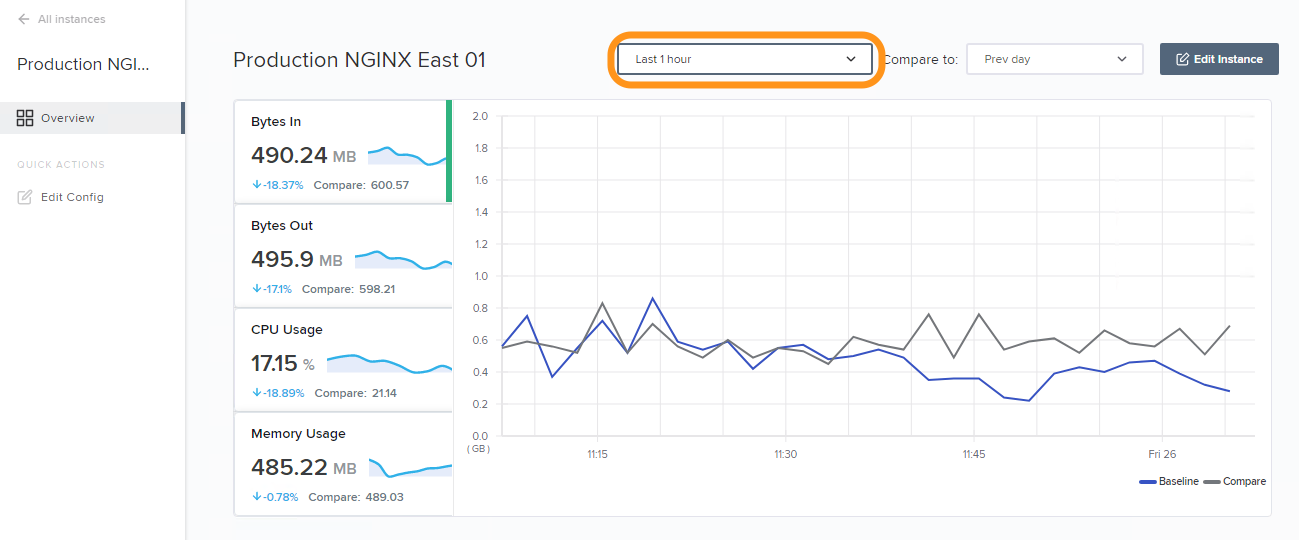Open Edit Config quick action

[60, 197]
